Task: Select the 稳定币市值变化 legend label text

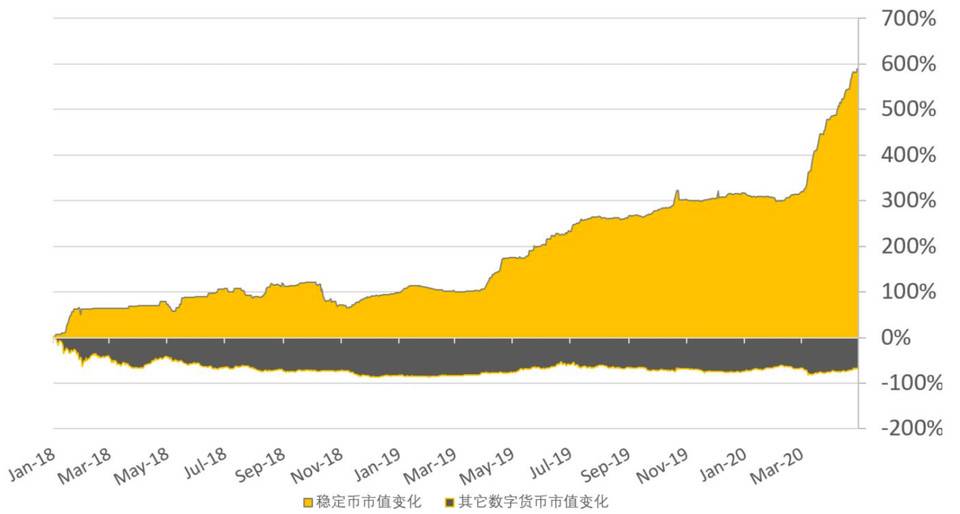Action: pos(370,500)
